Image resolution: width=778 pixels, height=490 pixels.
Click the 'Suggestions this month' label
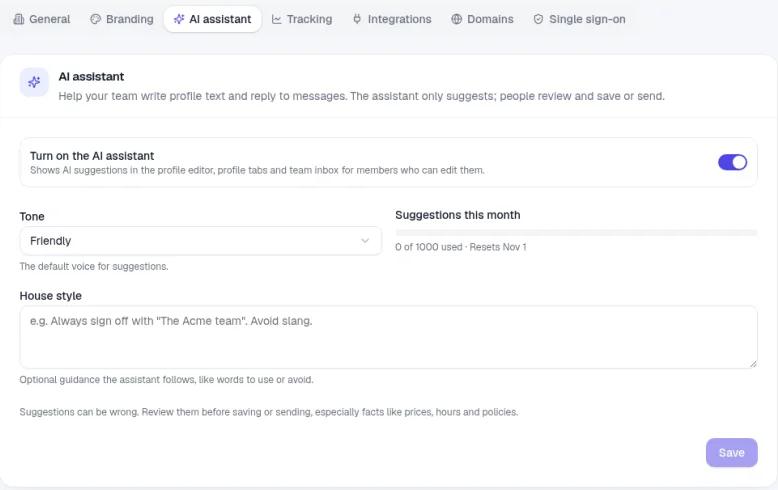click(457, 215)
